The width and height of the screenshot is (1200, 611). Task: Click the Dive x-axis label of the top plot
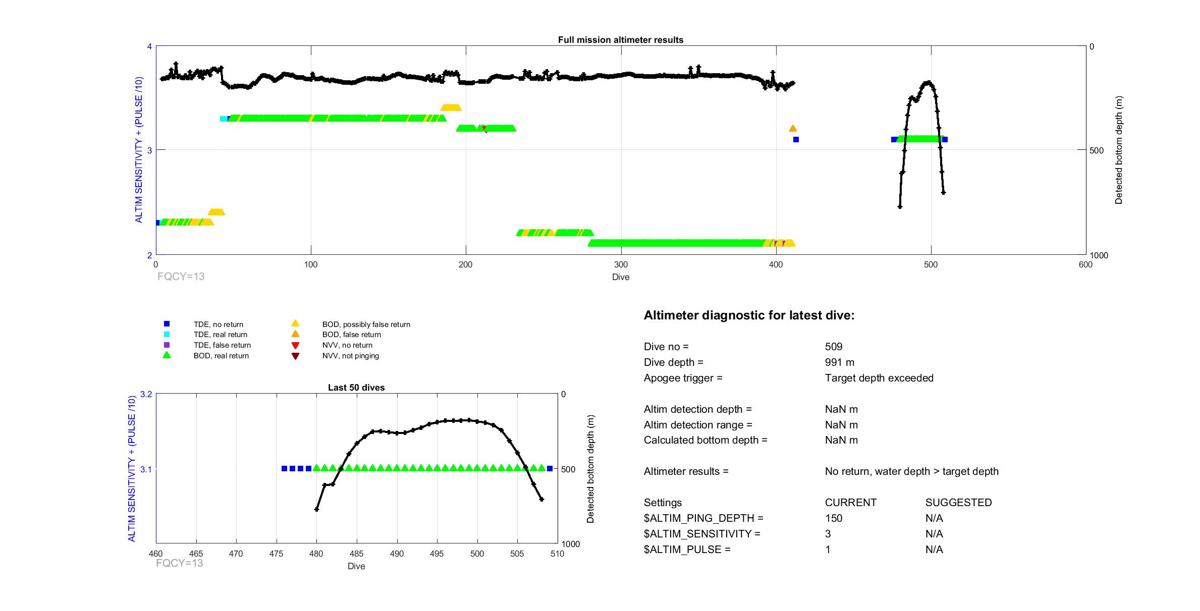[x=620, y=277]
